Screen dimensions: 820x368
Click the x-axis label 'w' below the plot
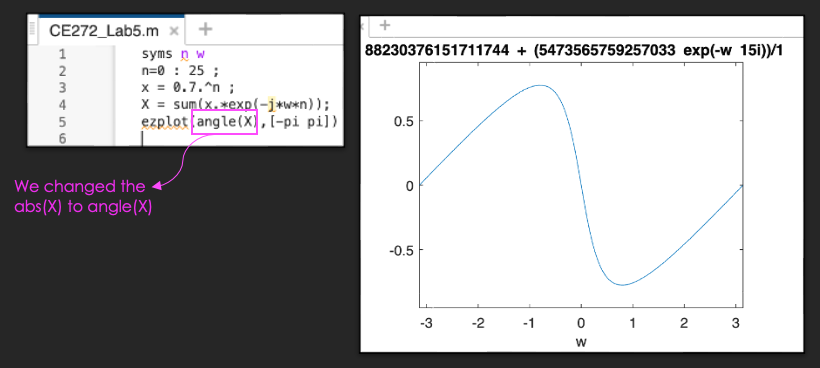tap(582, 341)
